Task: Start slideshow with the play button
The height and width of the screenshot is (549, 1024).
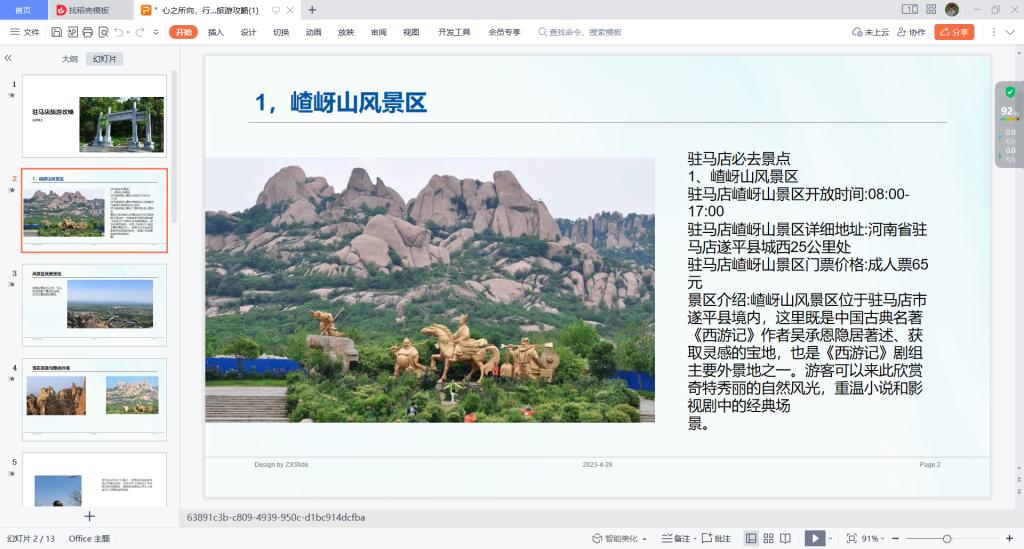Action: [815, 538]
